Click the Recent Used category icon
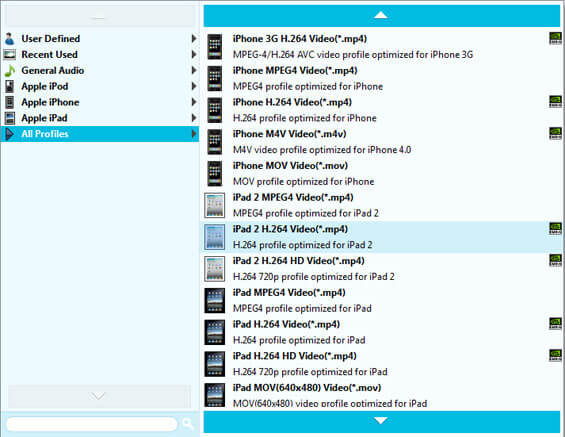The image size is (565, 437). [x=9, y=54]
